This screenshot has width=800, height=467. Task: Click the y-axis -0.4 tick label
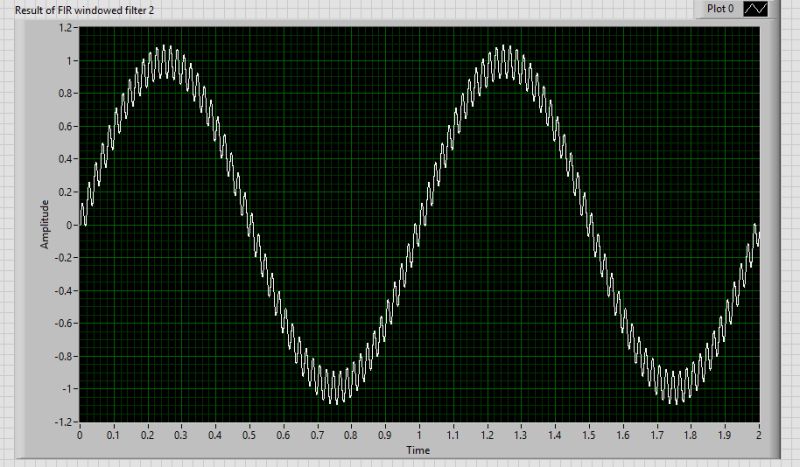pos(63,291)
